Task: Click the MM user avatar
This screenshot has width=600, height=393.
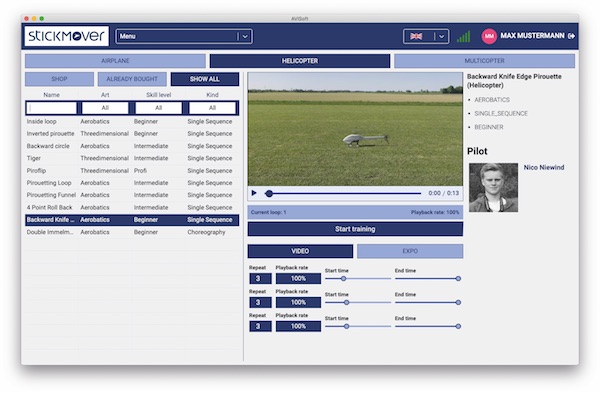Action: (x=489, y=36)
